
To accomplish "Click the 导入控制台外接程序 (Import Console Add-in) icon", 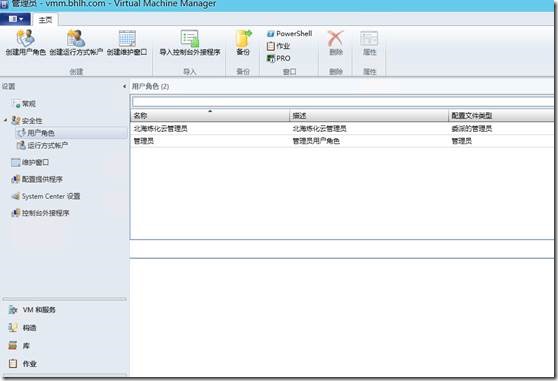I will click(x=190, y=38).
